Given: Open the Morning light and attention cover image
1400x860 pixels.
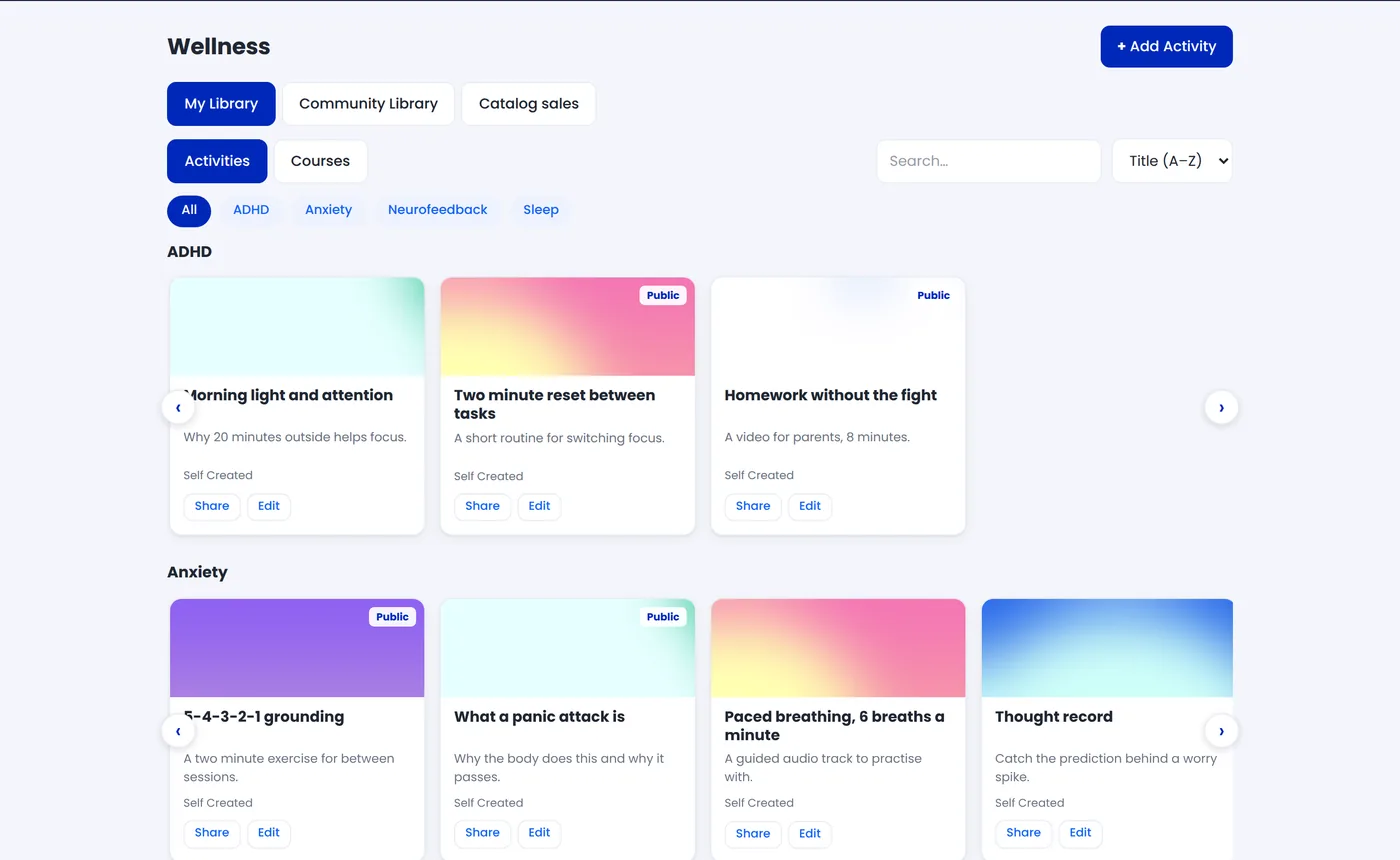Looking at the screenshot, I should (x=297, y=327).
